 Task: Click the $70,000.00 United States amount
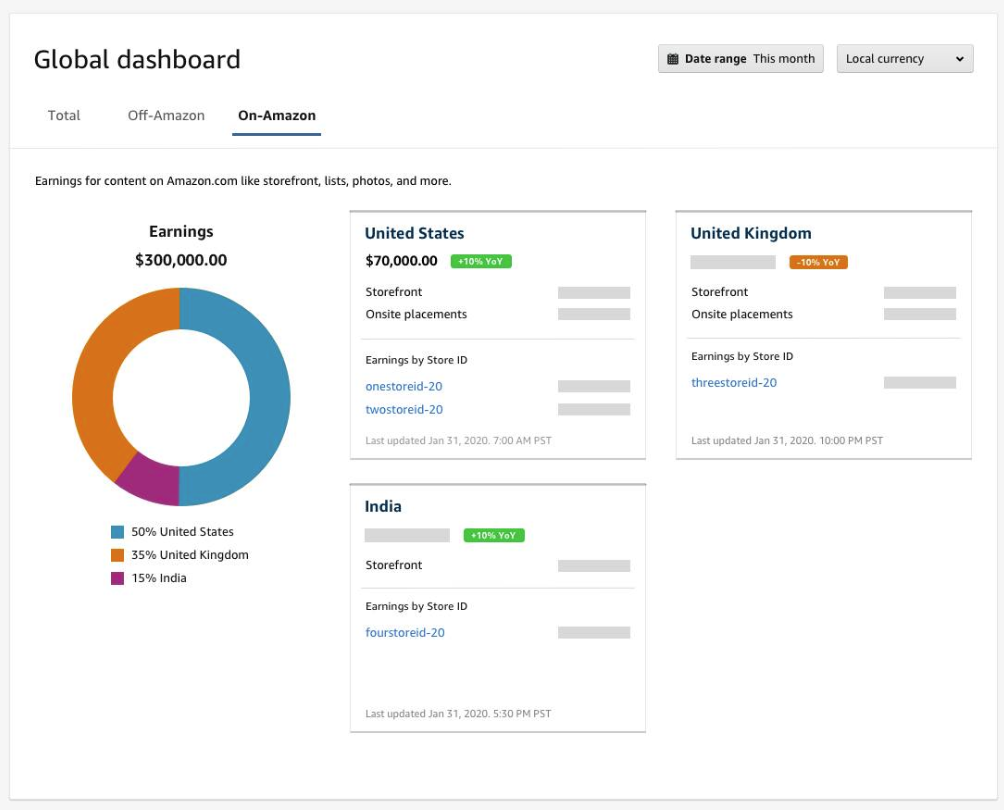(401, 261)
